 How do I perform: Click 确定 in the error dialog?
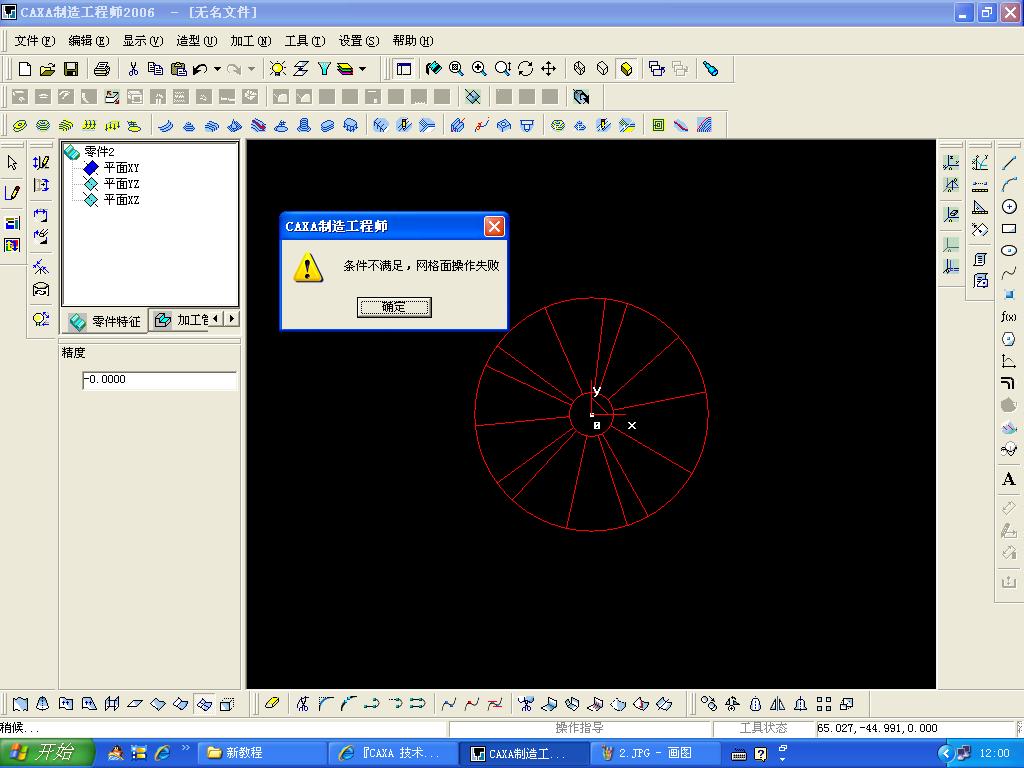(394, 307)
